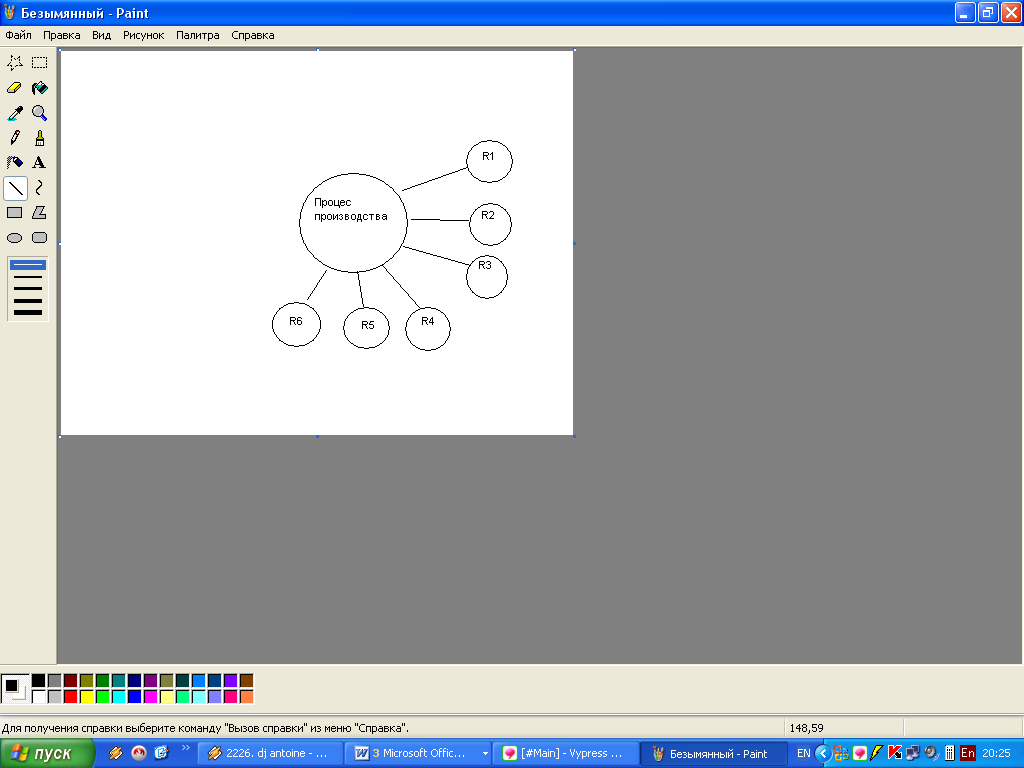
Task: Select the rectangular Select tool
Action: coord(40,63)
